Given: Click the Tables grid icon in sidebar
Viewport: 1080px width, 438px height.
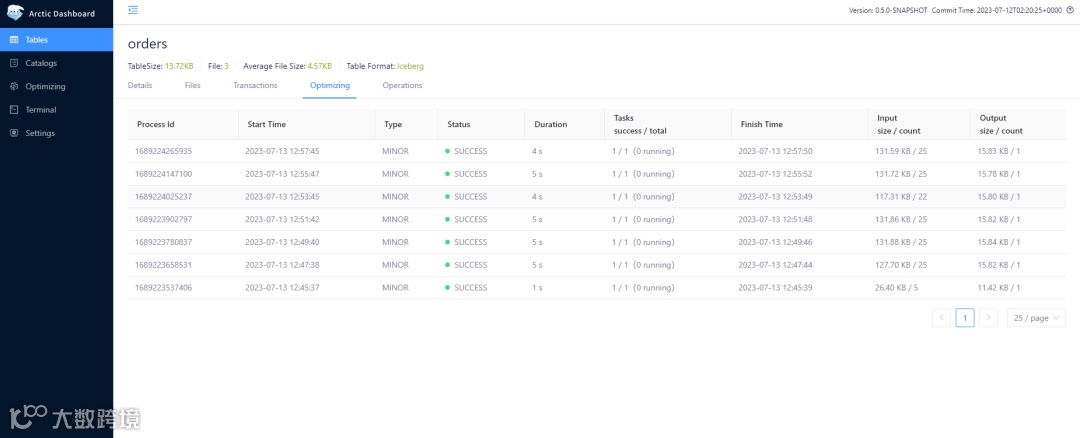Looking at the screenshot, I should 14,40.
